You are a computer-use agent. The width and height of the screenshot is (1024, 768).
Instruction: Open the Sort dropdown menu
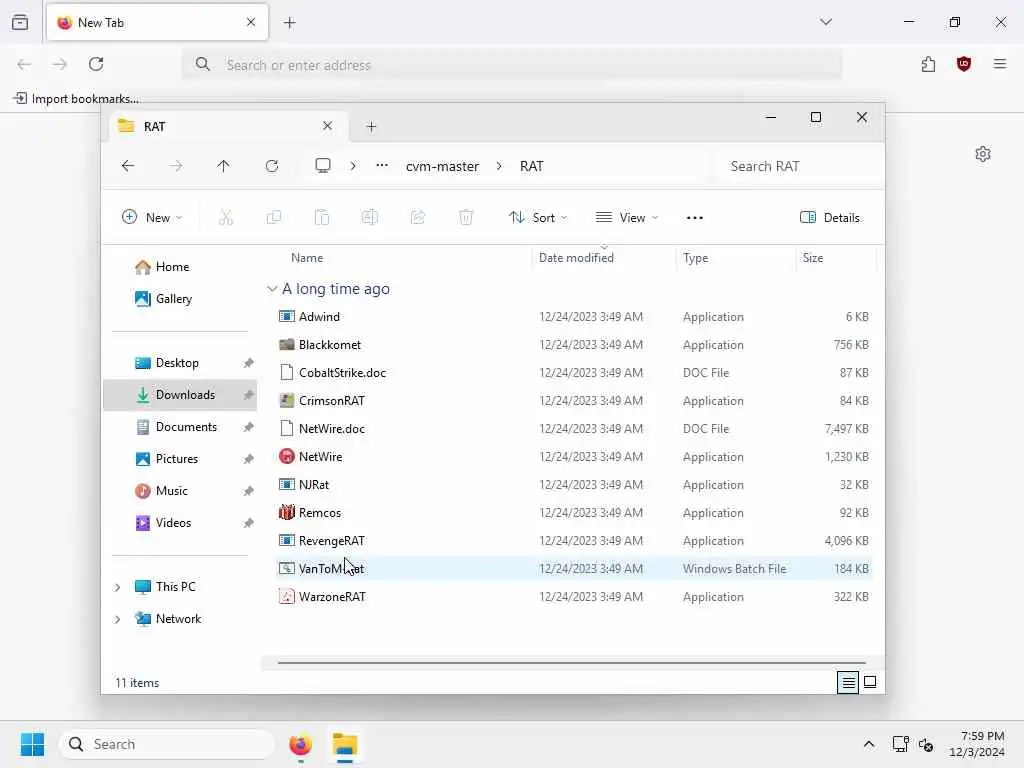(x=537, y=217)
